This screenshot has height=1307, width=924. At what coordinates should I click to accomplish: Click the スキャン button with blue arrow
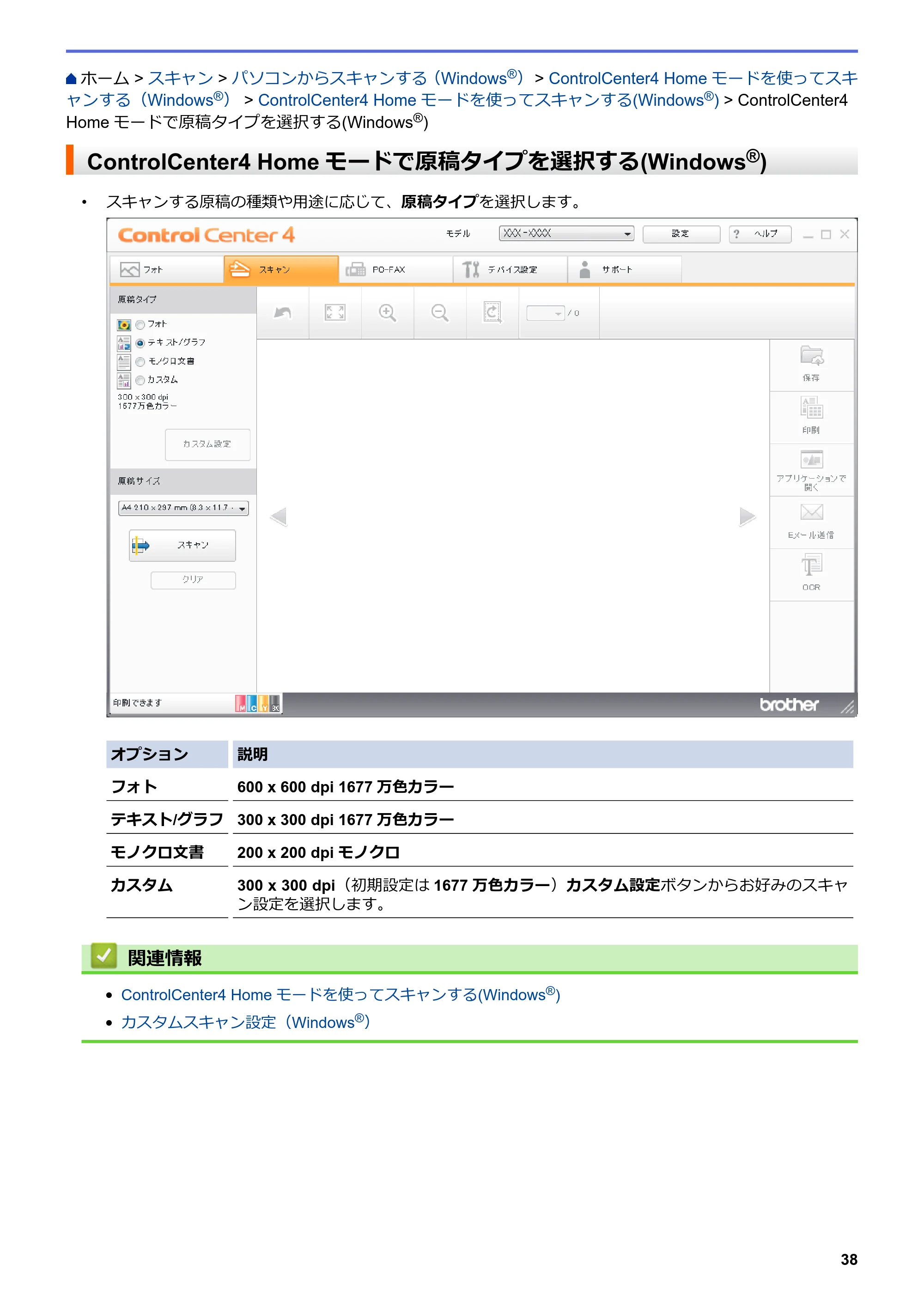point(182,545)
